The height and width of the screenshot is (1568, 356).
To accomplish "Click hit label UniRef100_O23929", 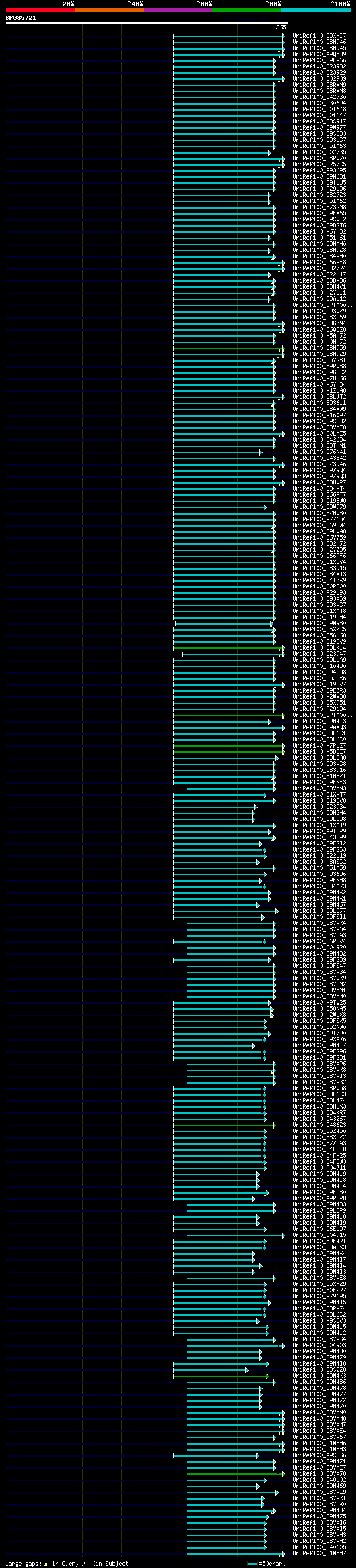I will (319, 72).
